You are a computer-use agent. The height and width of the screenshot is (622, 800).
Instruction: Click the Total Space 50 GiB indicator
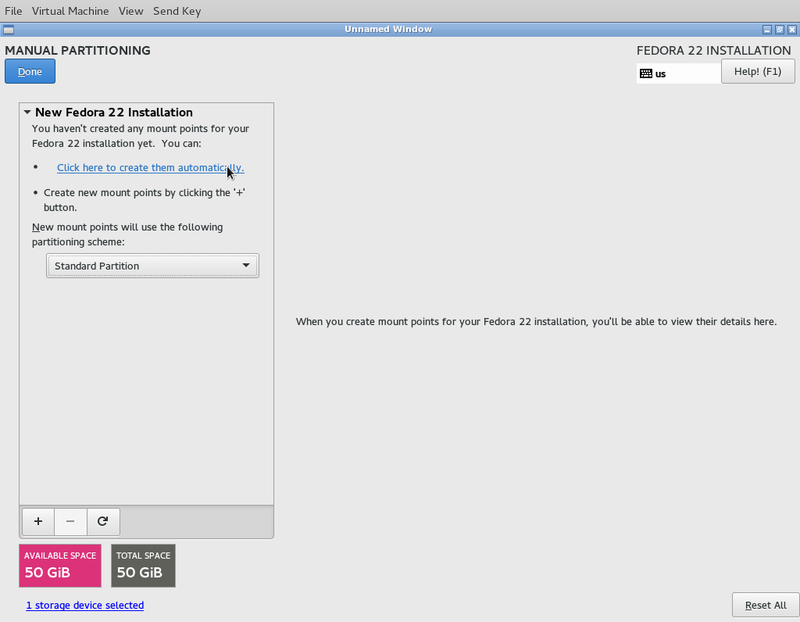click(x=142, y=565)
